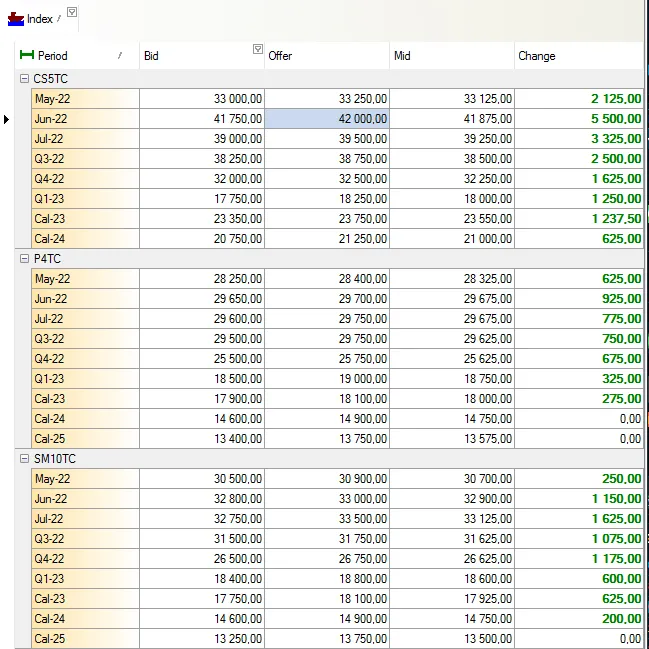This screenshot has width=649, height=649.
Task: Select the P4TC group header label
Action: click(47, 259)
